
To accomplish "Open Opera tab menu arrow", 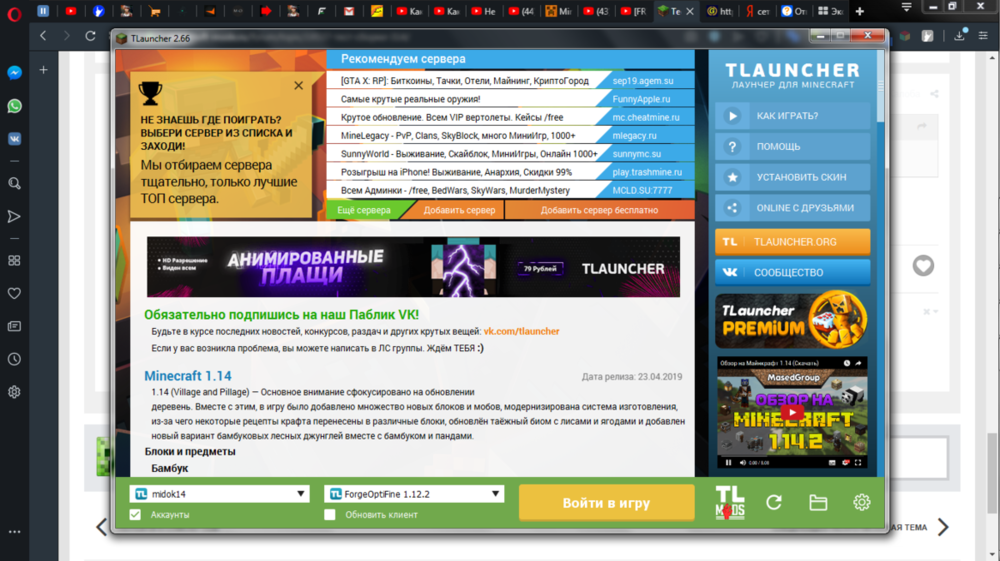I will (906, 8).
